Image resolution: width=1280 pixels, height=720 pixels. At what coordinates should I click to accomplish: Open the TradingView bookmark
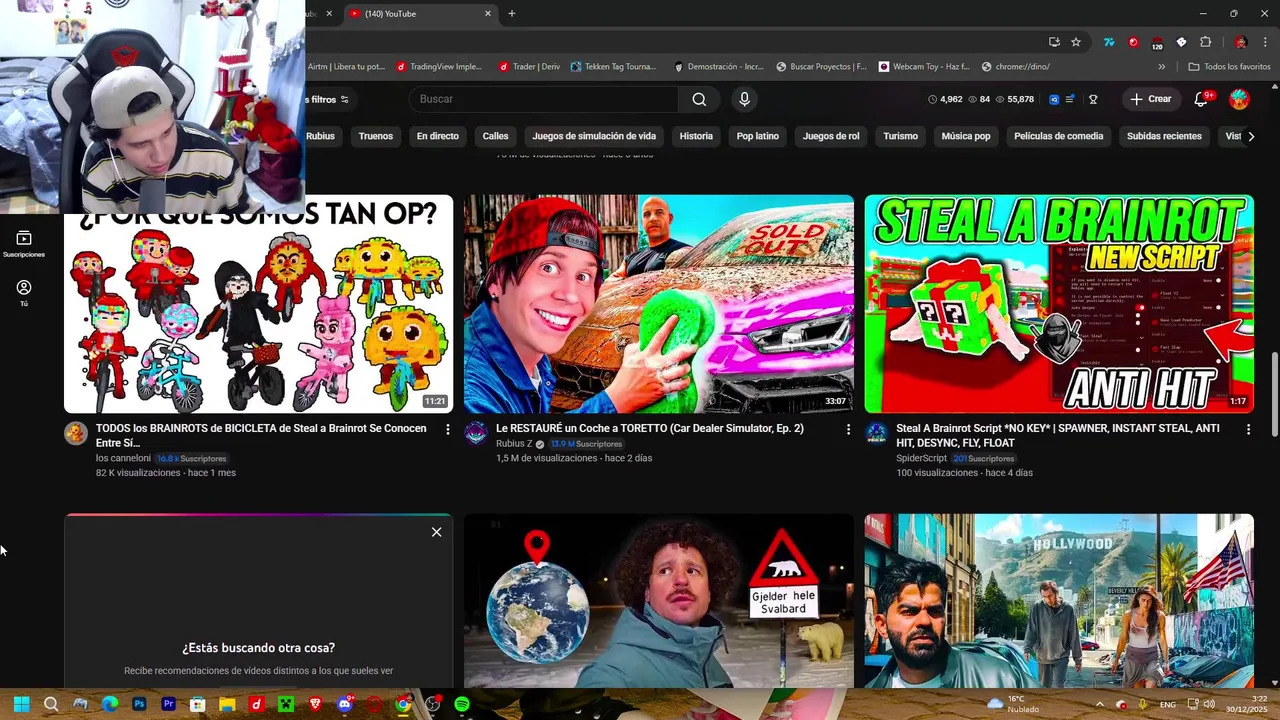click(x=439, y=67)
